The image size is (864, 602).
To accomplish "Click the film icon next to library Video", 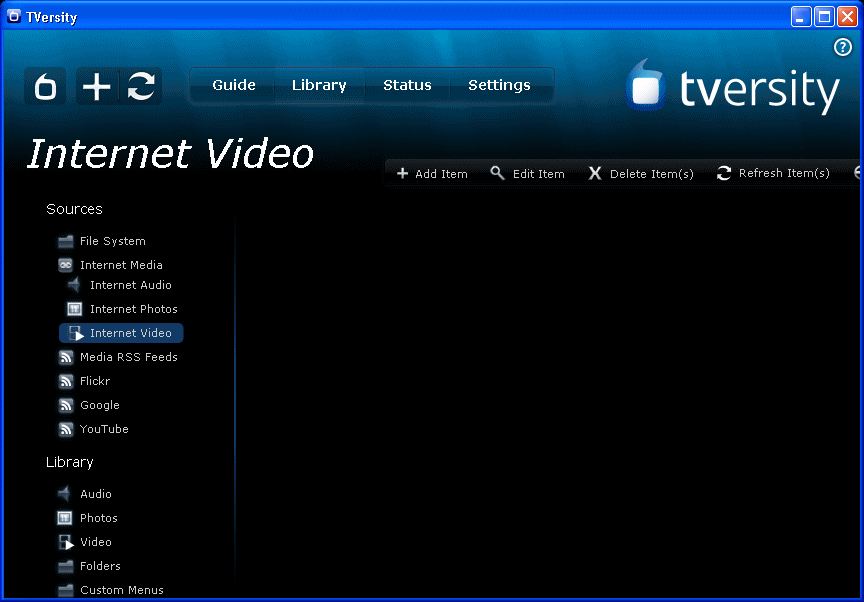I will pos(66,542).
